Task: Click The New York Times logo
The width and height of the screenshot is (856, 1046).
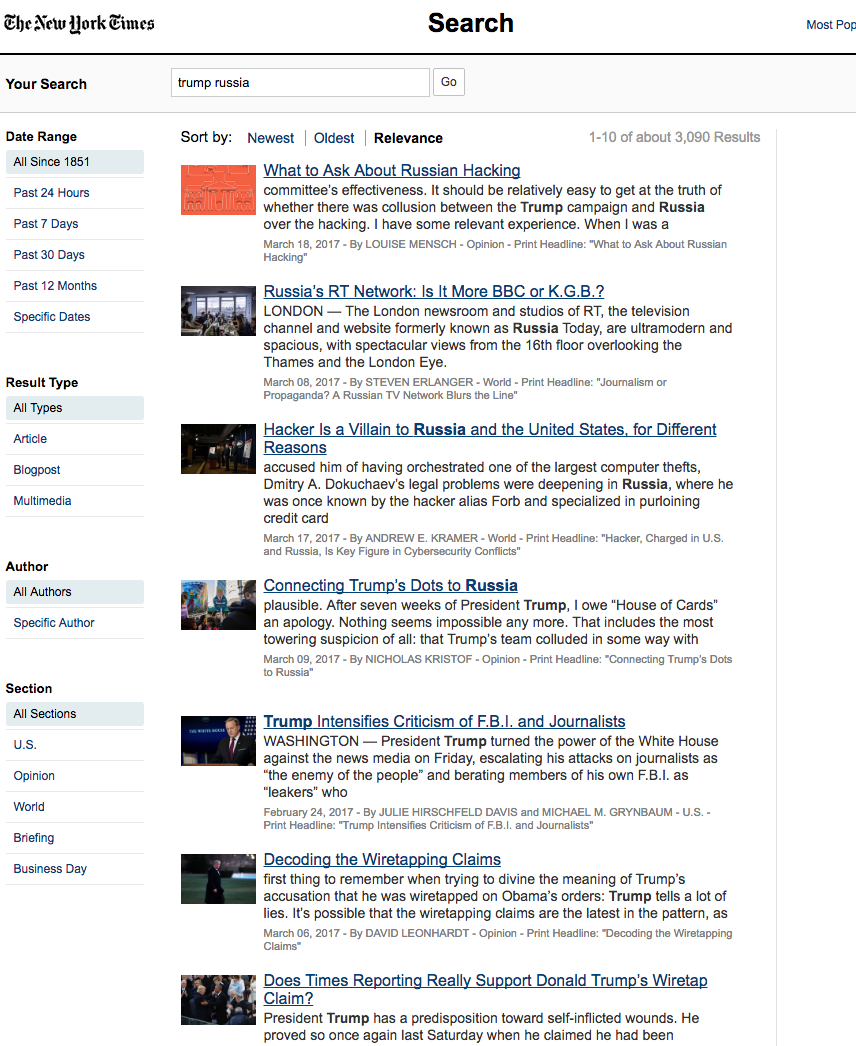Action: click(x=79, y=23)
